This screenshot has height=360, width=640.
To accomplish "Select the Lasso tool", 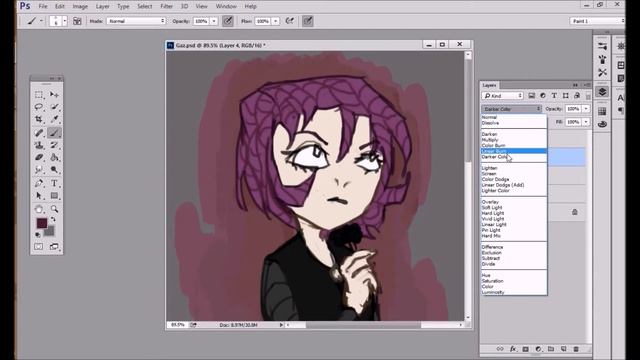I will point(39,107).
